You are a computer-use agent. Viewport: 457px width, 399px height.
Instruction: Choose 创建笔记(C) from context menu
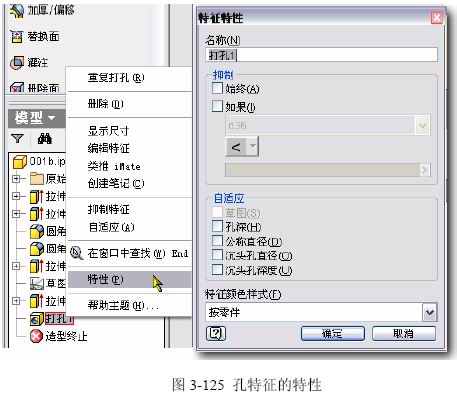click(x=130, y=183)
